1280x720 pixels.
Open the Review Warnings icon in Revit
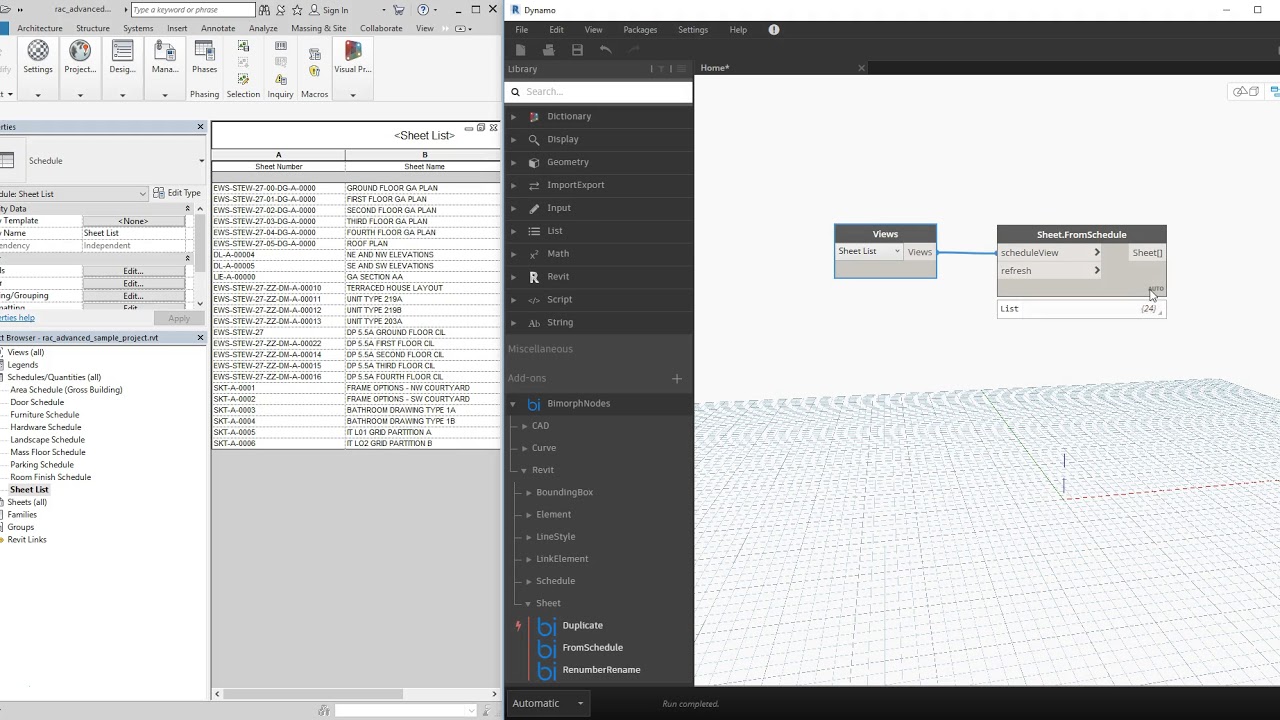pos(280,79)
